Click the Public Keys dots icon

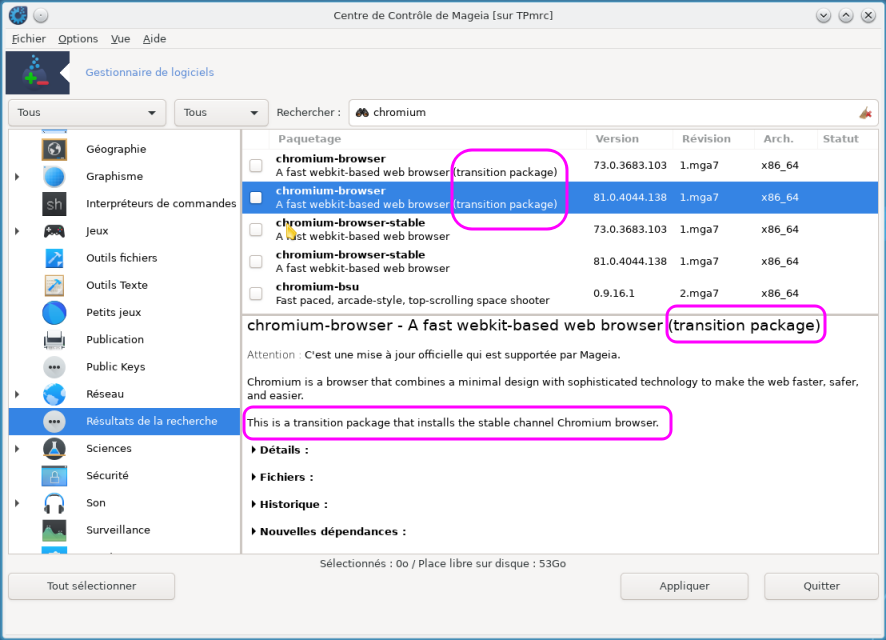click(54, 367)
